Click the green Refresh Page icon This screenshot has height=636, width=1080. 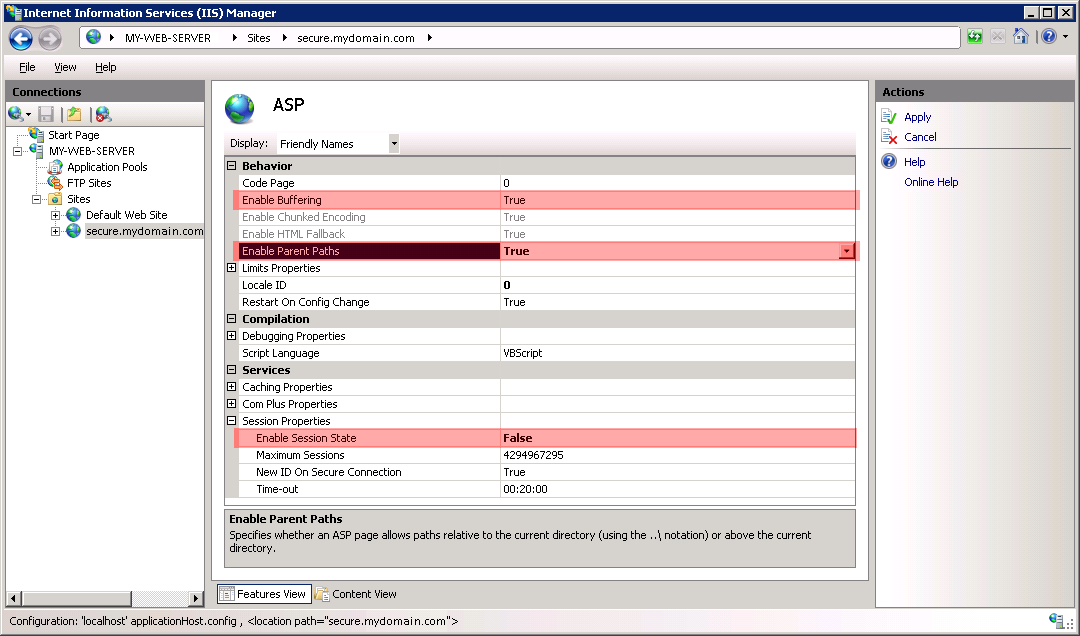tap(975, 37)
